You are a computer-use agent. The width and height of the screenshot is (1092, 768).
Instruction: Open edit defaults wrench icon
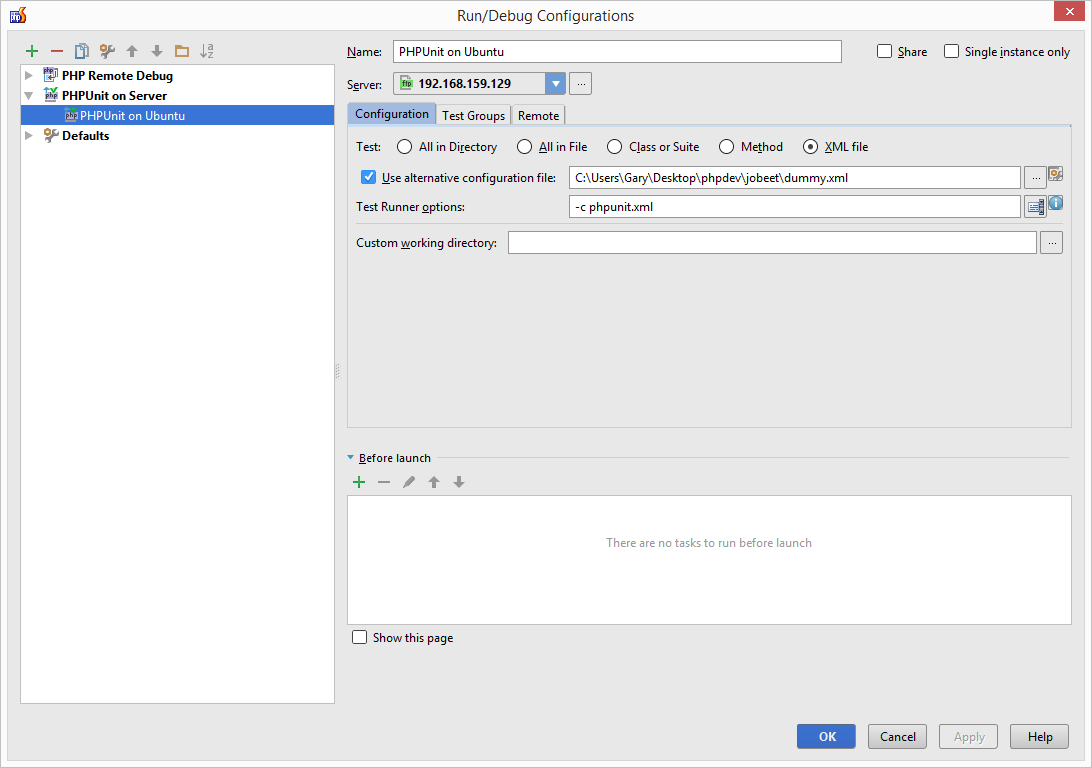[107, 51]
